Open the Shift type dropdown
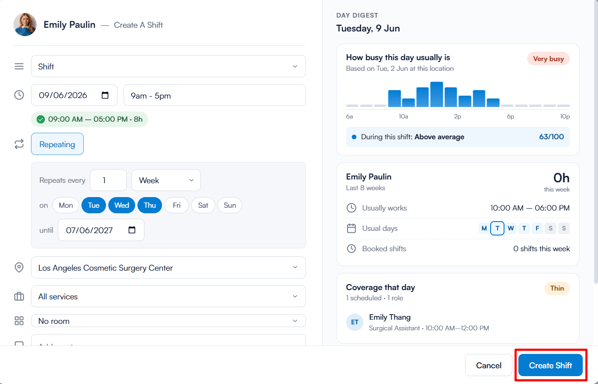 (168, 66)
